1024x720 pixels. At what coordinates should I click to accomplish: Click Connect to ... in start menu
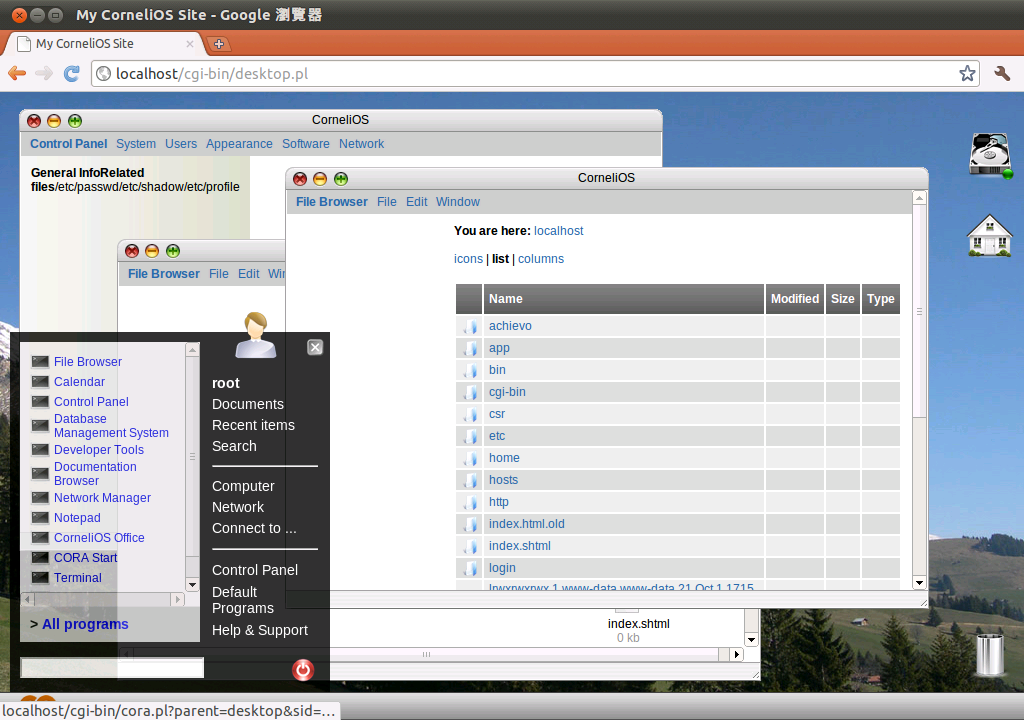254,528
